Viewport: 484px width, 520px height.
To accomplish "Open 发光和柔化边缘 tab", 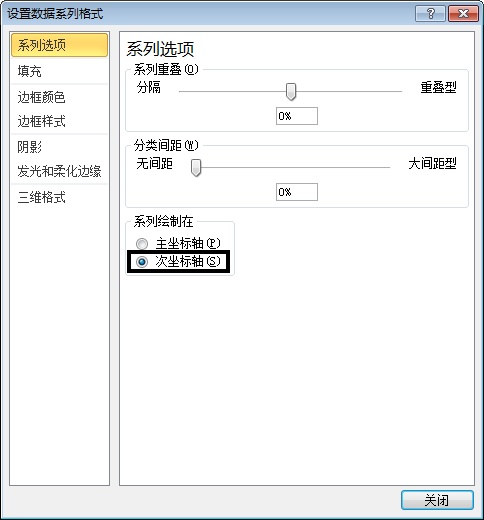I will [59, 171].
